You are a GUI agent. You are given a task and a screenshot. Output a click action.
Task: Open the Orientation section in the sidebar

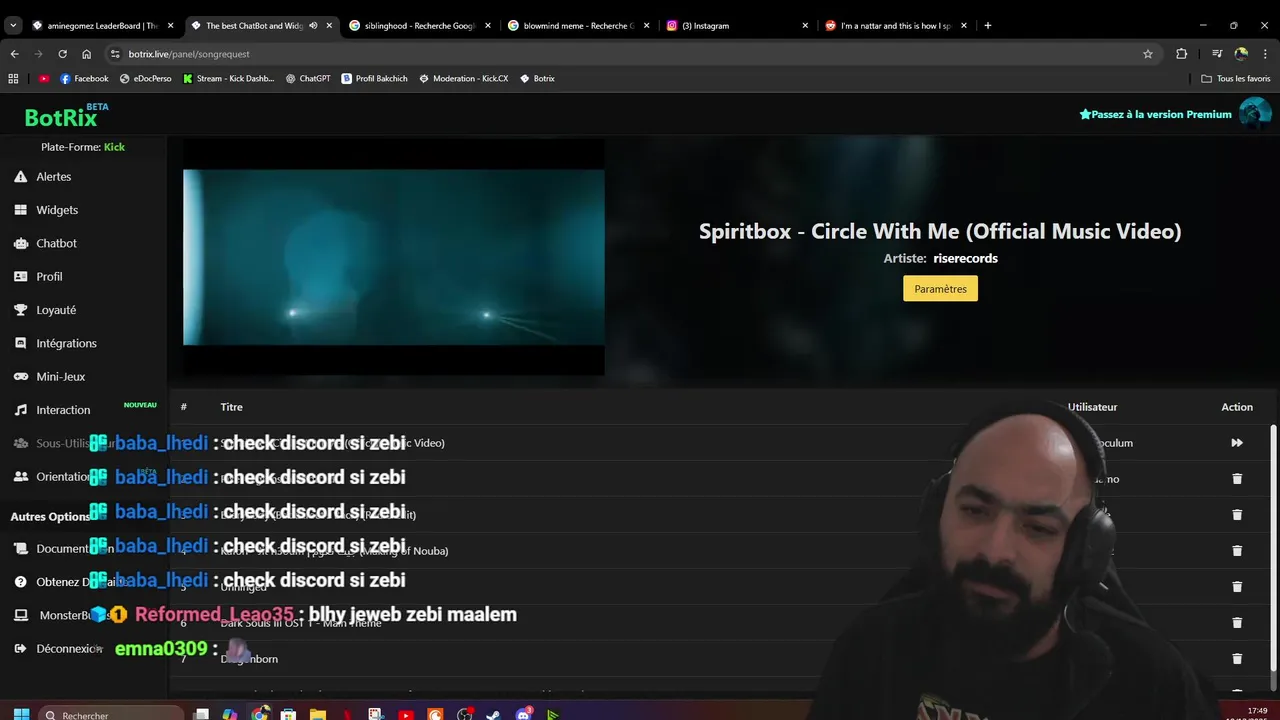tap(63, 477)
